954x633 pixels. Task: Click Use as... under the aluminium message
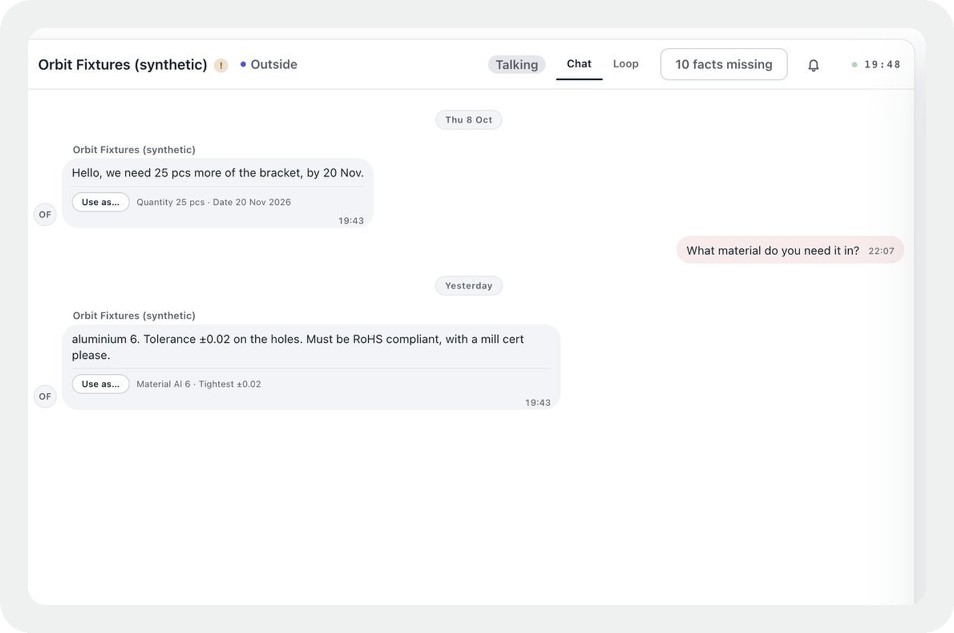(x=100, y=384)
